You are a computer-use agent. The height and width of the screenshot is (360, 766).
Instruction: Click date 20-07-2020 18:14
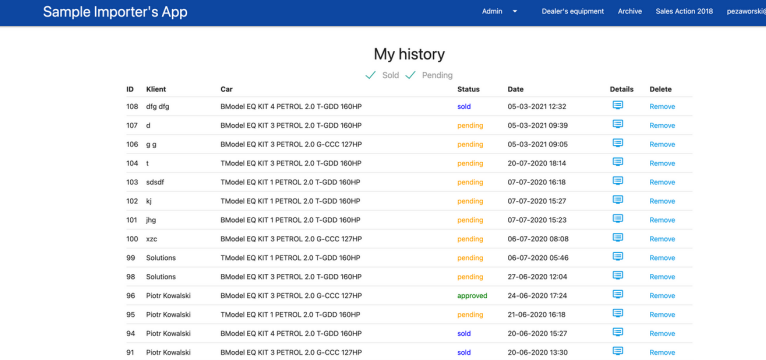coord(537,163)
